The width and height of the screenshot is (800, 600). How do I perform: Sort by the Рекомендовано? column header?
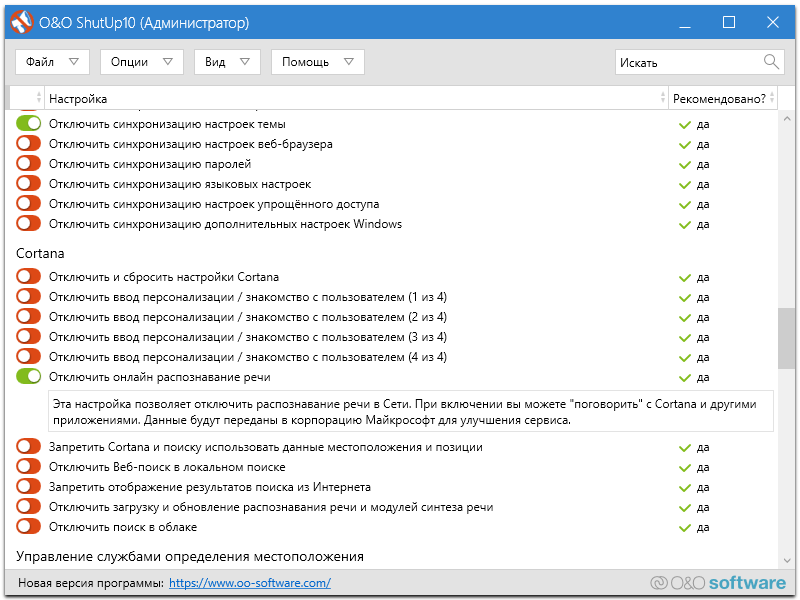tap(720, 99)
